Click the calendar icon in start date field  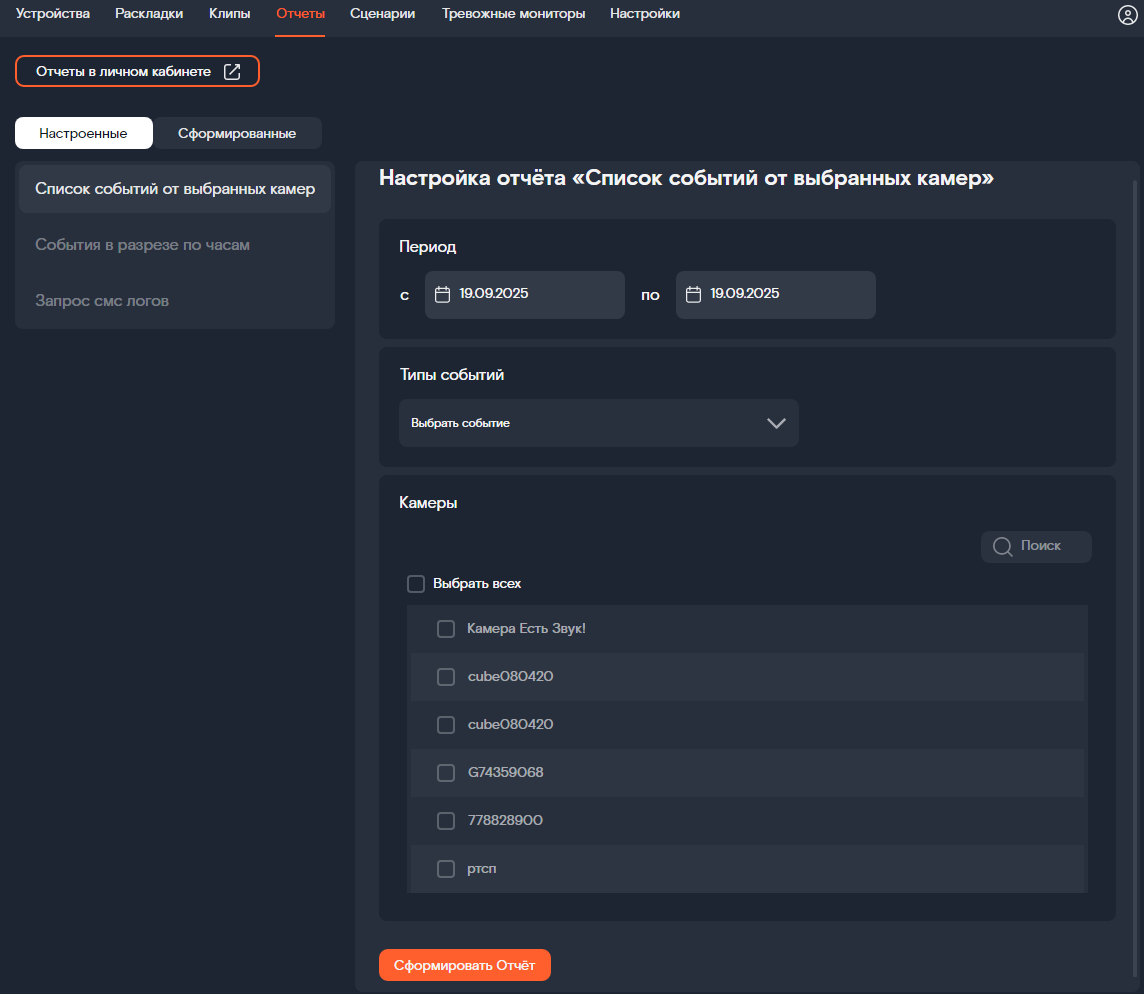tap(442, 294)
